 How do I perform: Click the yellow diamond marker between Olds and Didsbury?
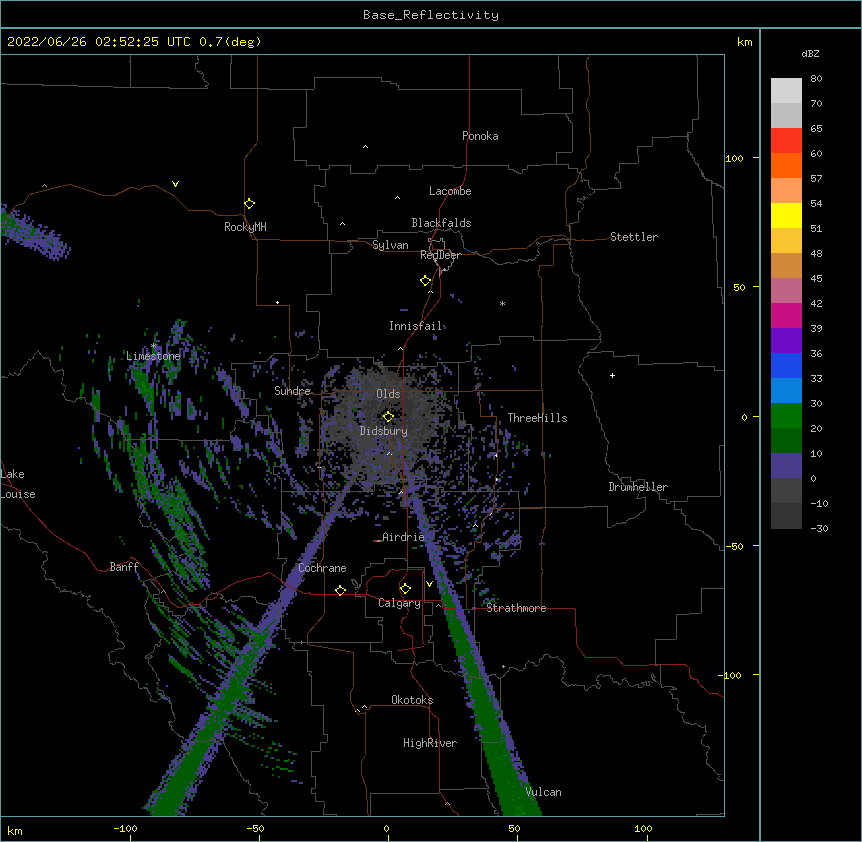[388, 417]
